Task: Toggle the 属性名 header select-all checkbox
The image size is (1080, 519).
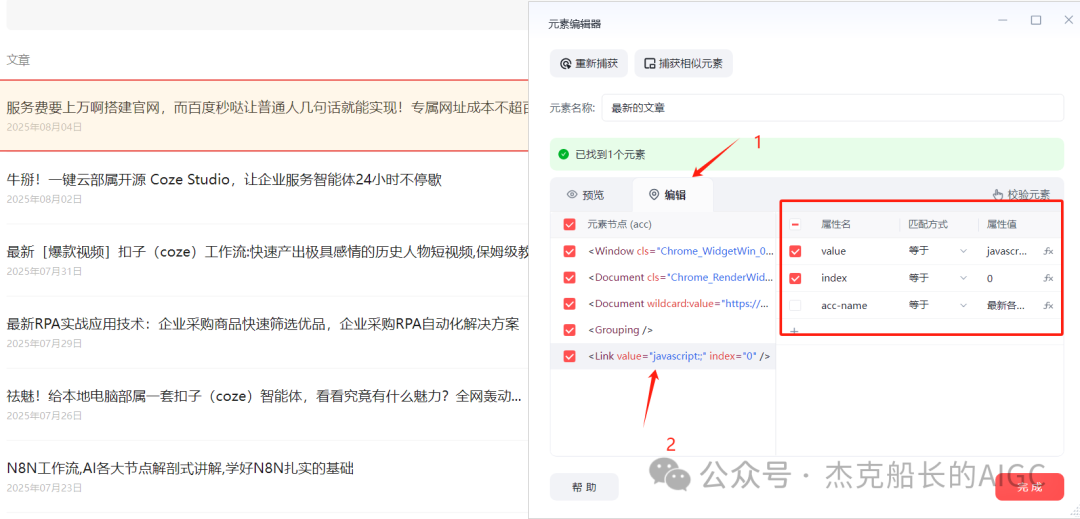Action: click(x=795, y=224)
